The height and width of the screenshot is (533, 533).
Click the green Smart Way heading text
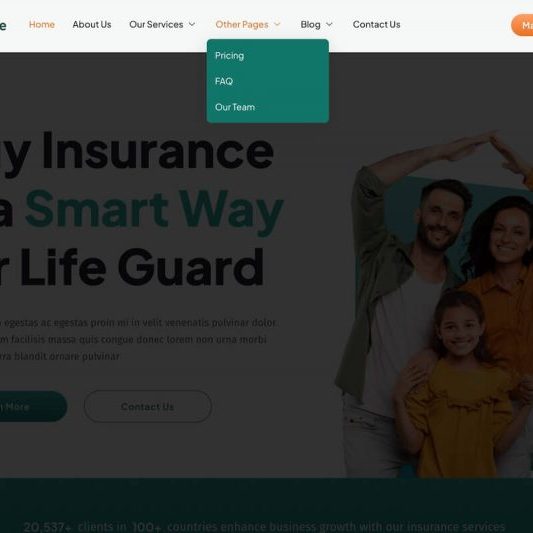click(x=154, y=210)
